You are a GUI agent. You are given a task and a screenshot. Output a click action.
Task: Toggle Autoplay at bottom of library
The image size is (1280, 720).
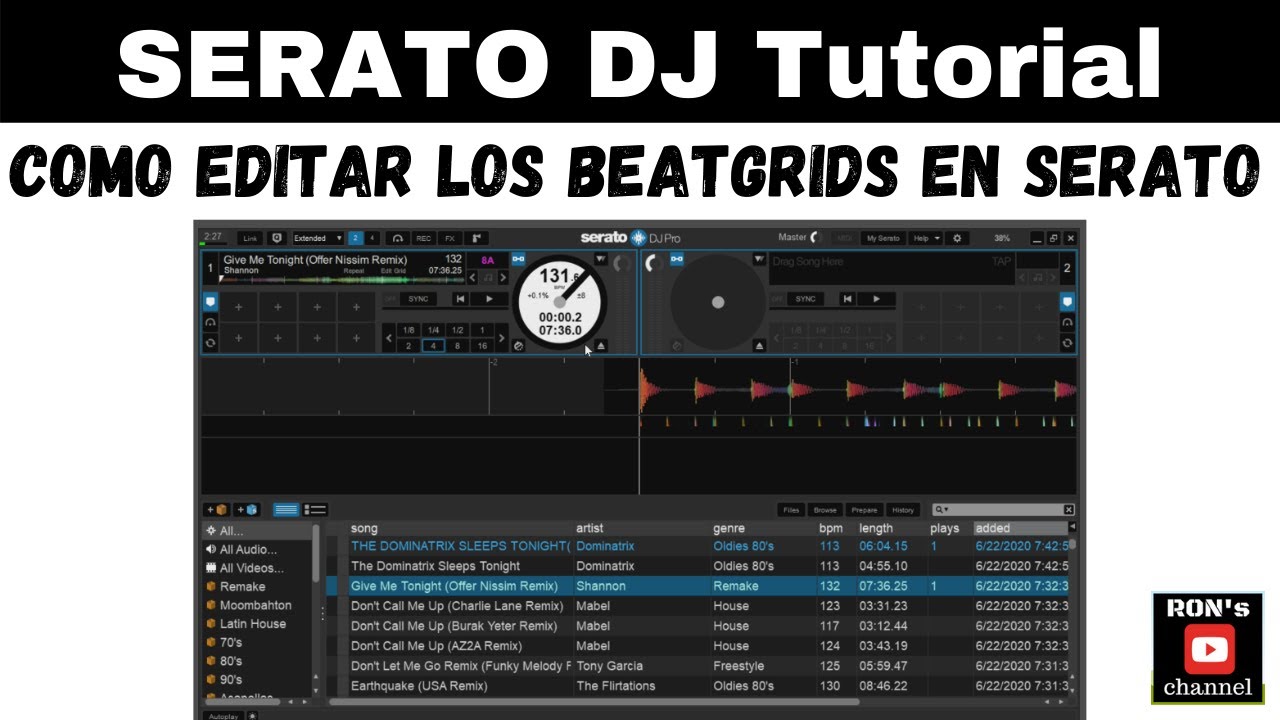pyautogui.click(x=223, y=716)
